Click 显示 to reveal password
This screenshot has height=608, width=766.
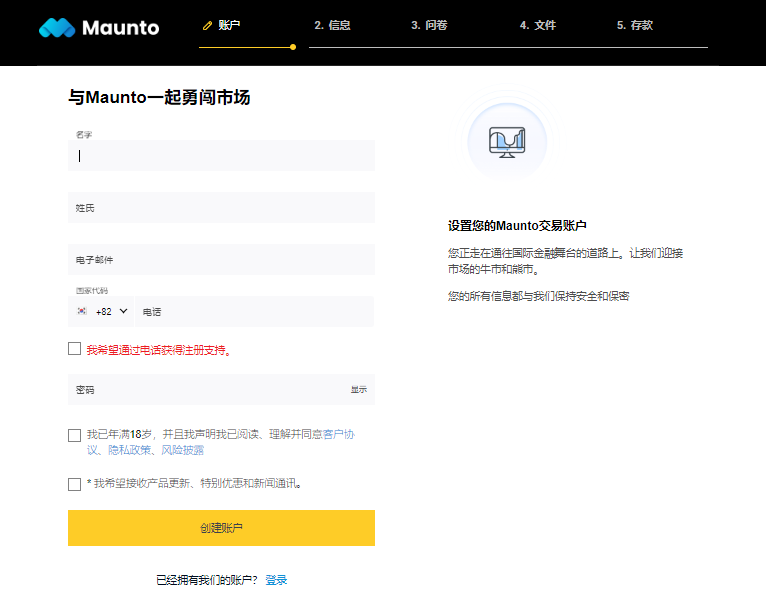point(359,390)
